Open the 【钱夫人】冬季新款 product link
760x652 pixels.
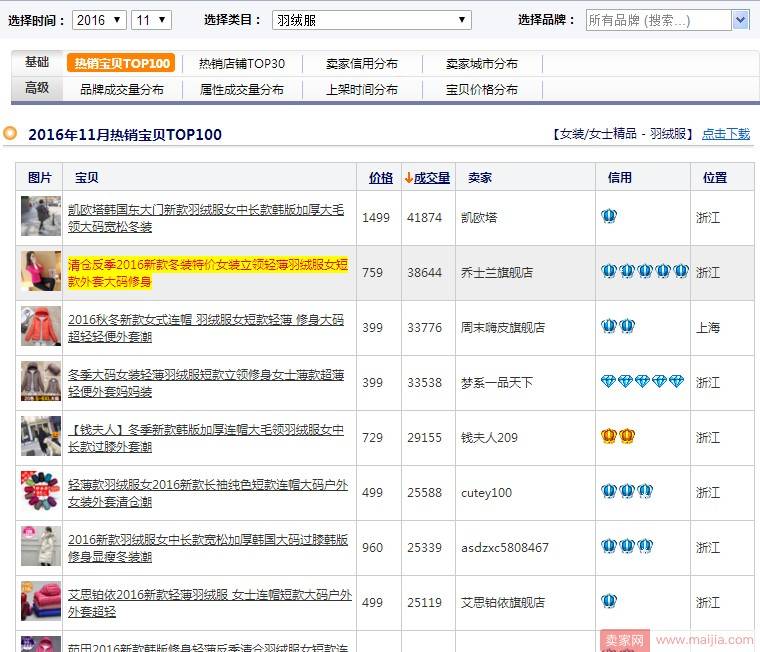point(206,438)
